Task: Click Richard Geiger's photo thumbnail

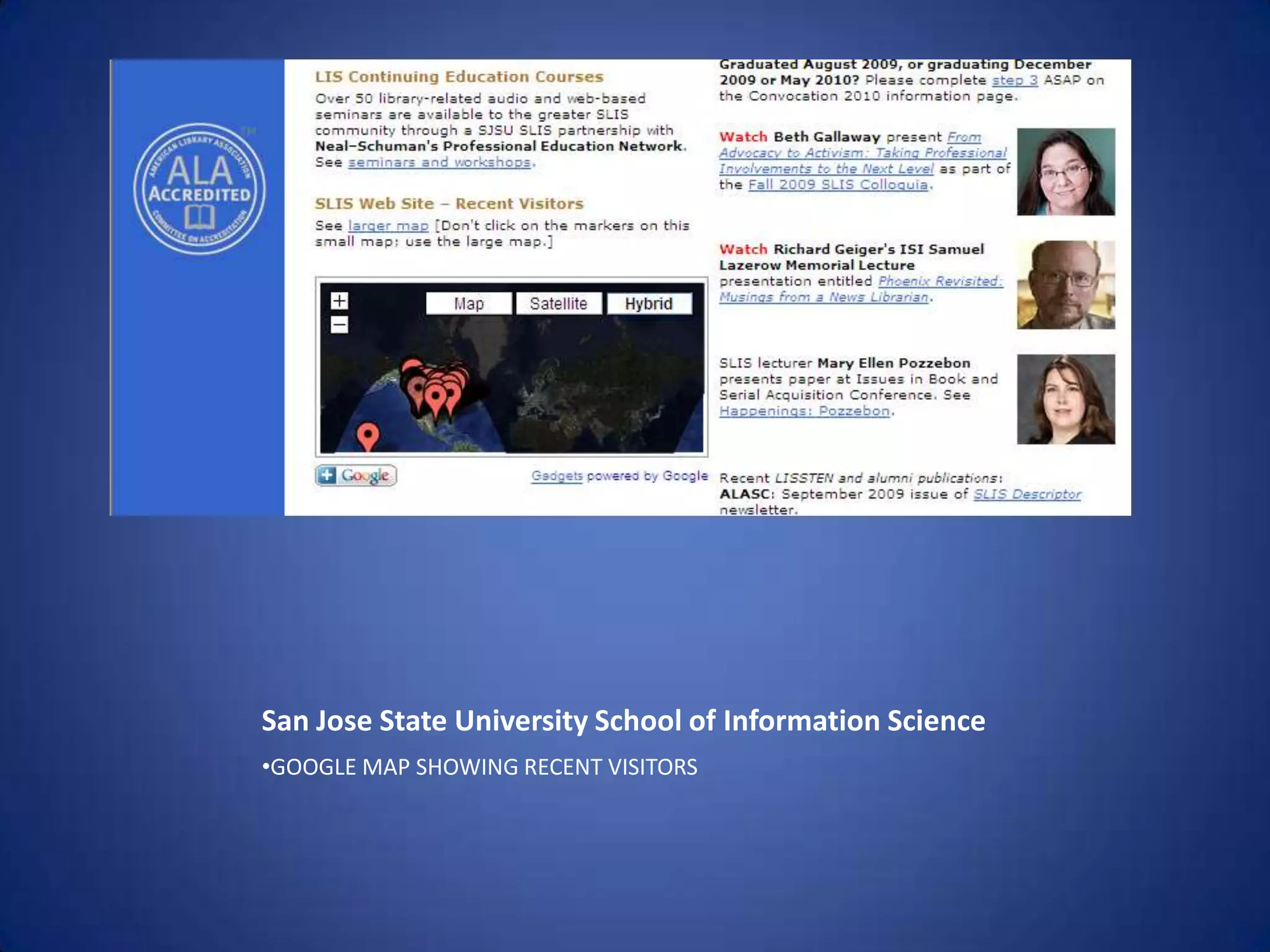Action: point(1066,285)
